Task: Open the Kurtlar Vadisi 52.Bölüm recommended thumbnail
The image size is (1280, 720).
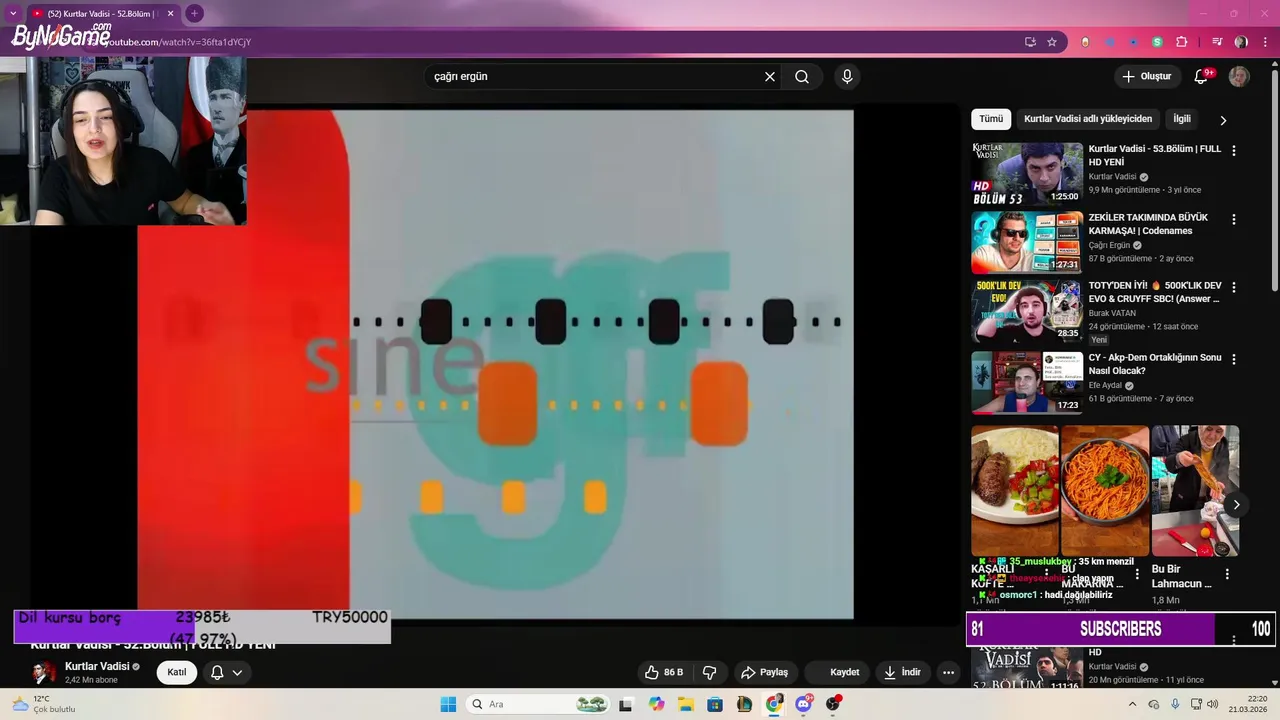Action: point(1027,667)
